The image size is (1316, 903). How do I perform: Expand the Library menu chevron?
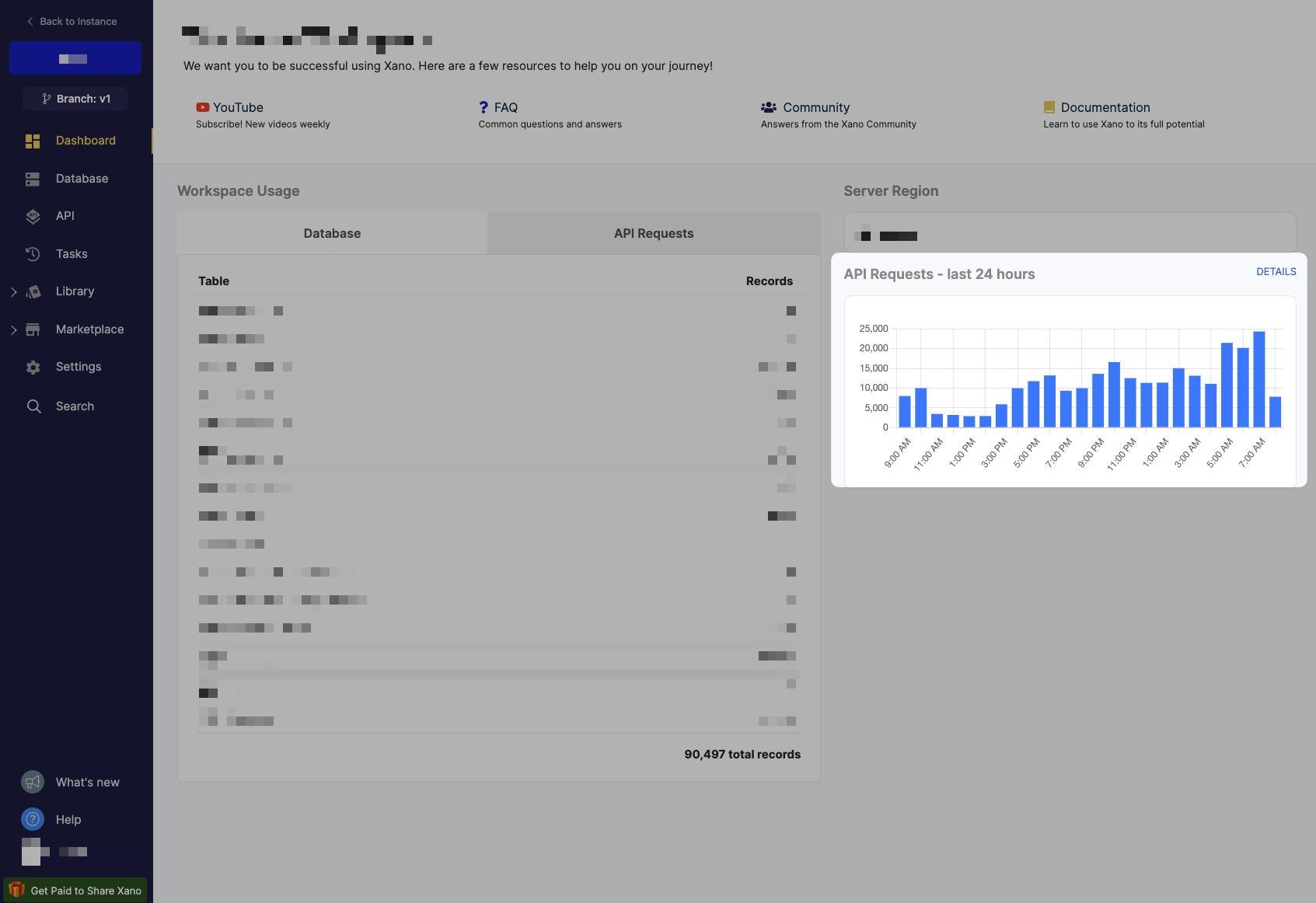13,291
